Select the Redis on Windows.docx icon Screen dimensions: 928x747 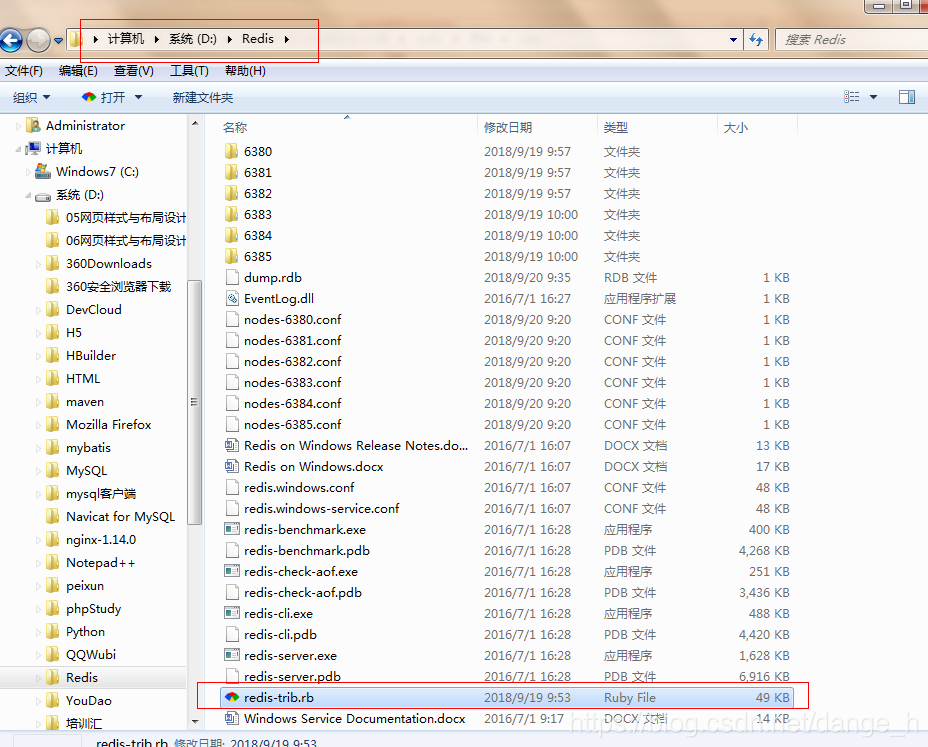tap(232, 466)
